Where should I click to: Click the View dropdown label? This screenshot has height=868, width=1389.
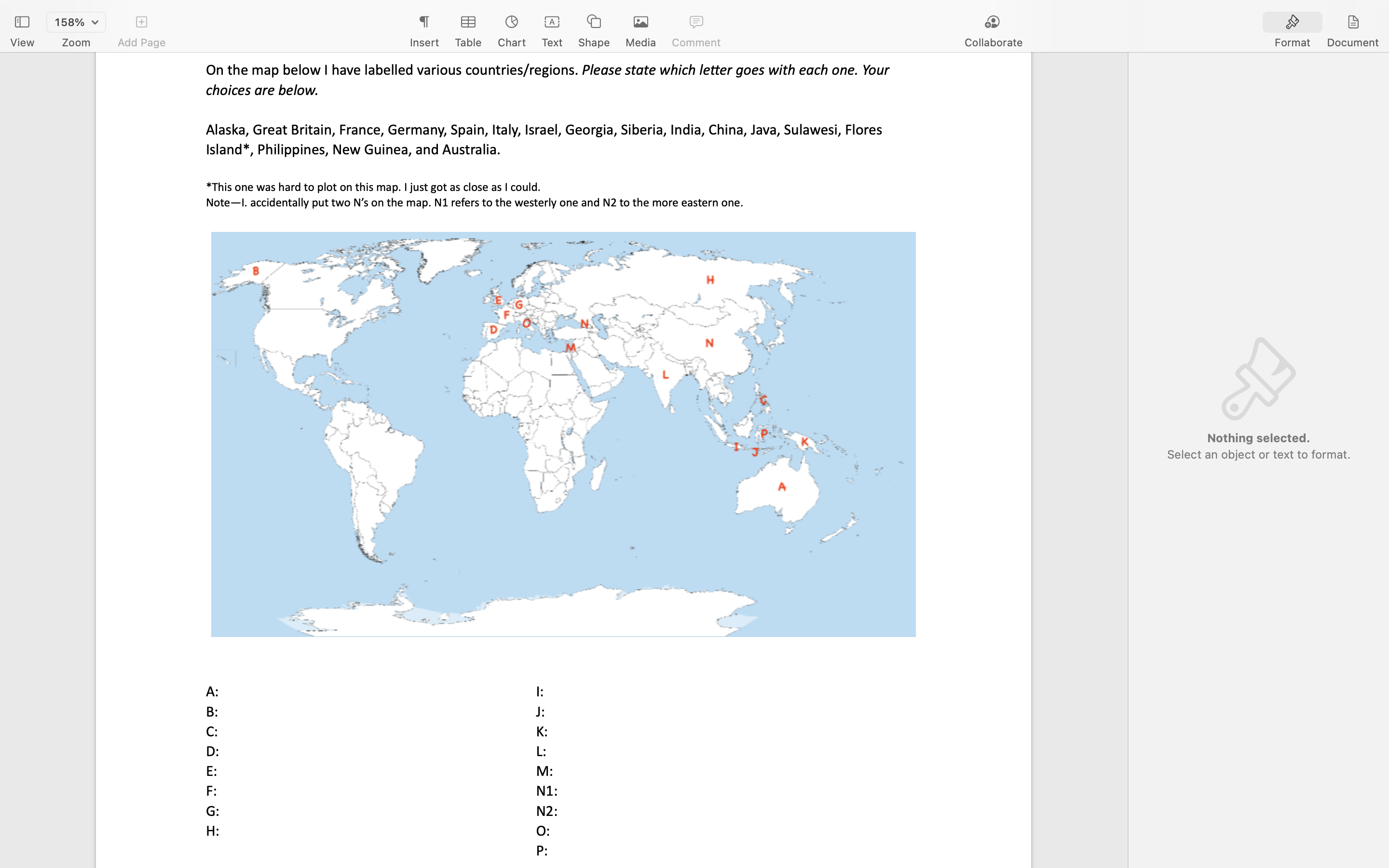pyautogui.click(x=22, y=42)
